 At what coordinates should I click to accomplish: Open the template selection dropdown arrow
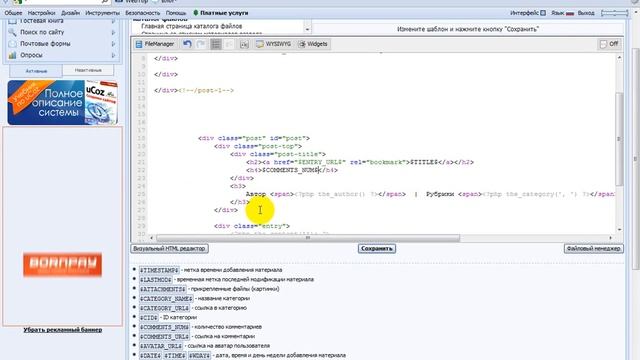point(307,29)
